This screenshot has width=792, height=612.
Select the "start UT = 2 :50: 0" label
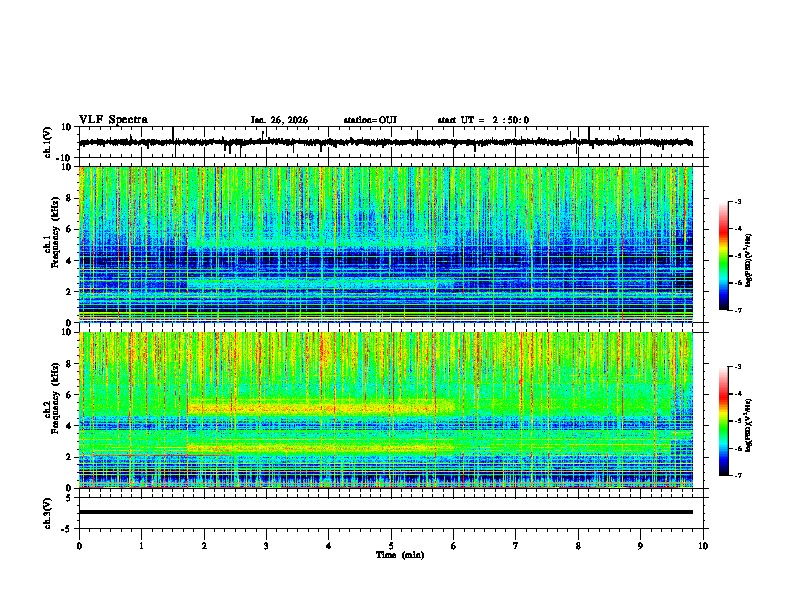coord(483,120)
